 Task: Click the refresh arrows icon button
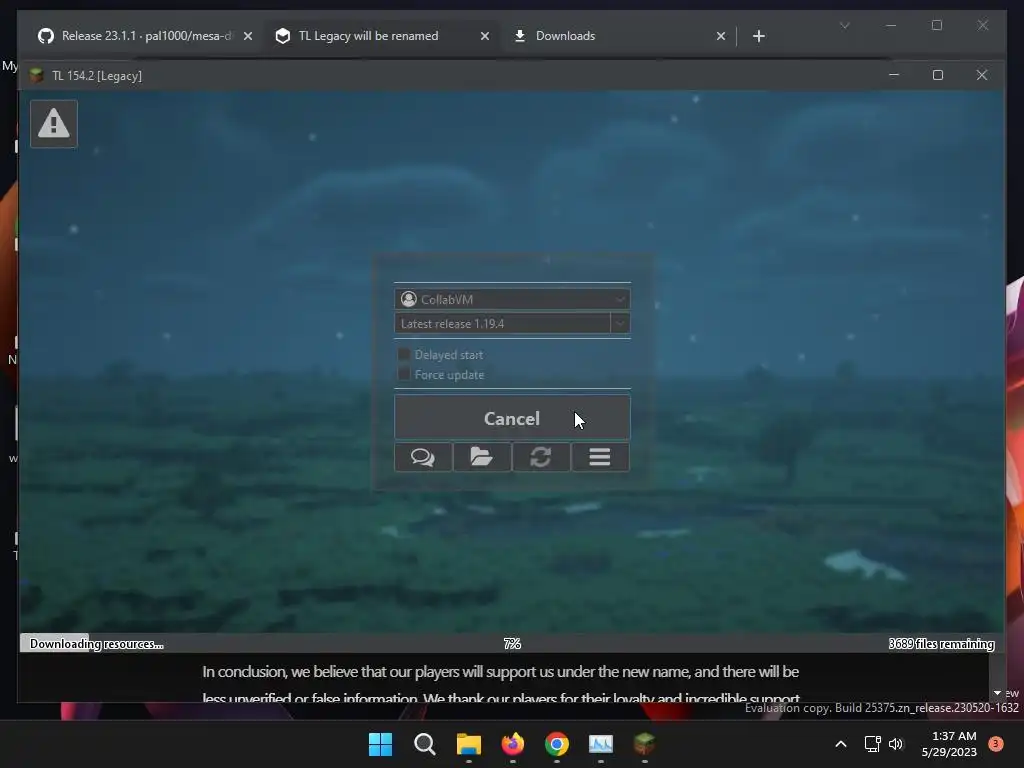point(541,457)
